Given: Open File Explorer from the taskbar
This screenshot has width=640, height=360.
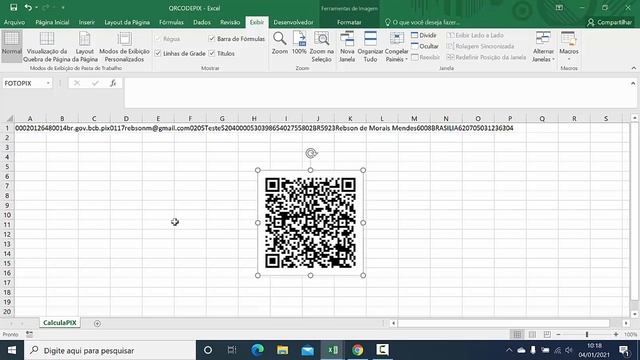Looking at the screenshot, I should coord(282,350).
